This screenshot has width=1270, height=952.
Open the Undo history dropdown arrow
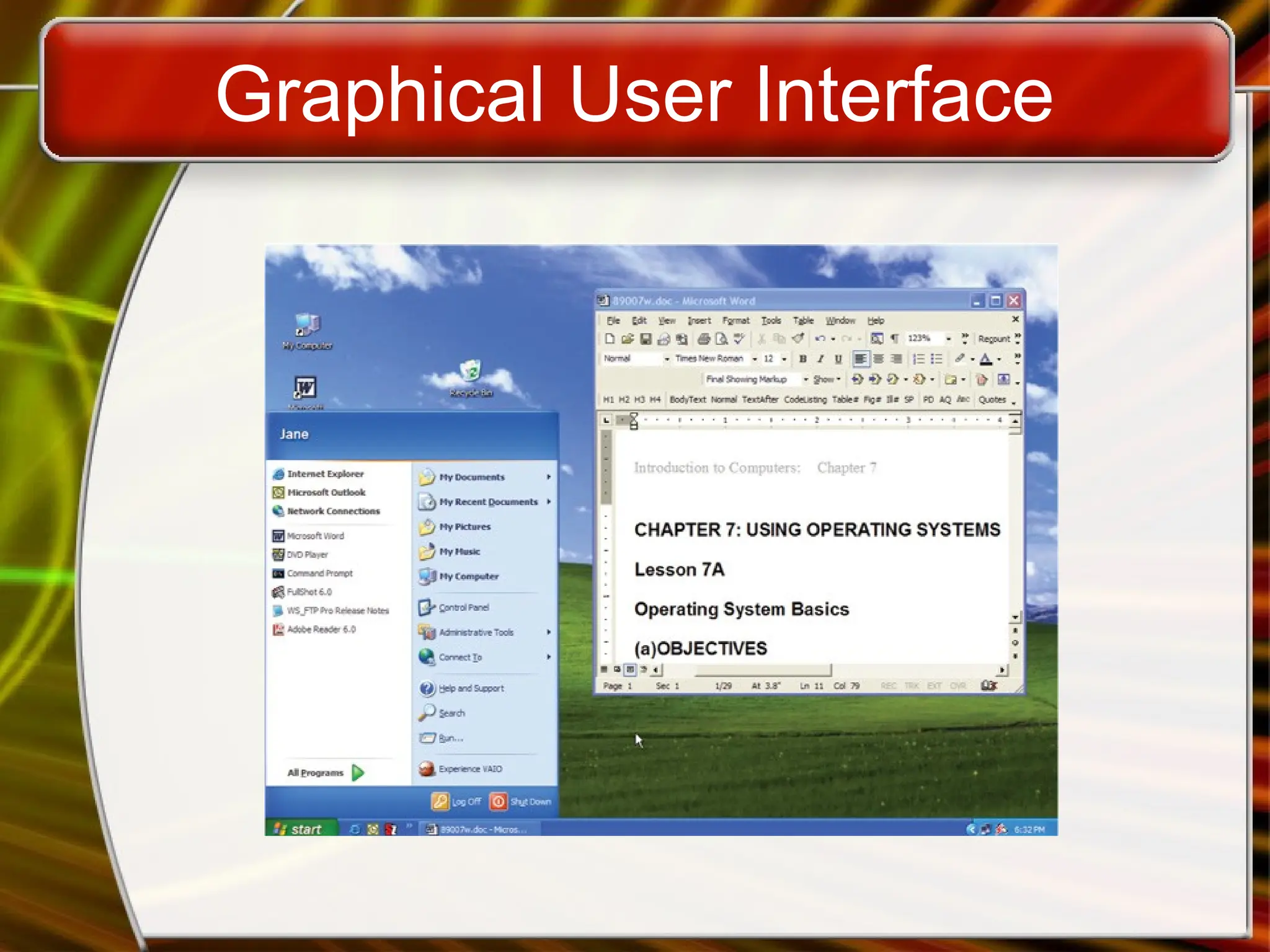click(x=833, y=339)
